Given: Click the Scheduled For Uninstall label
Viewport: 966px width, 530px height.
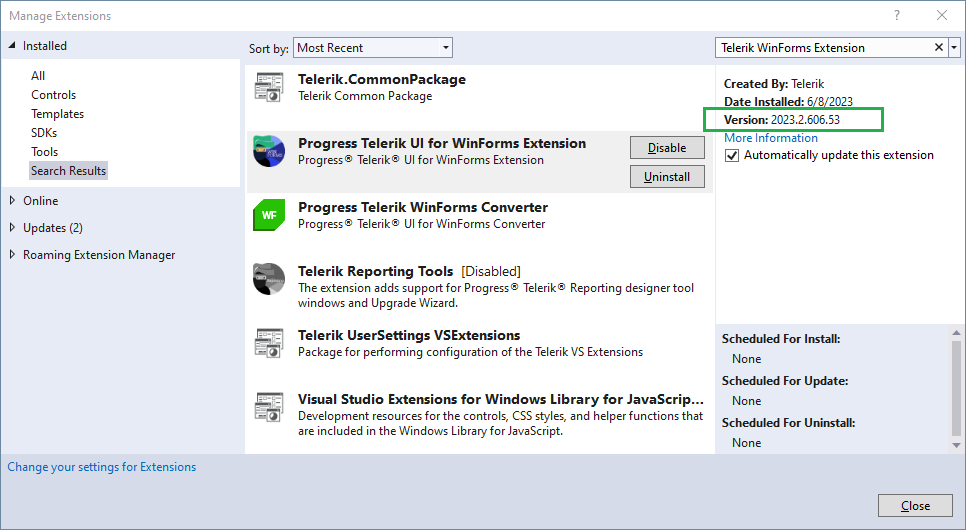Looking at the screenshot, I should [x=789, y=423].
